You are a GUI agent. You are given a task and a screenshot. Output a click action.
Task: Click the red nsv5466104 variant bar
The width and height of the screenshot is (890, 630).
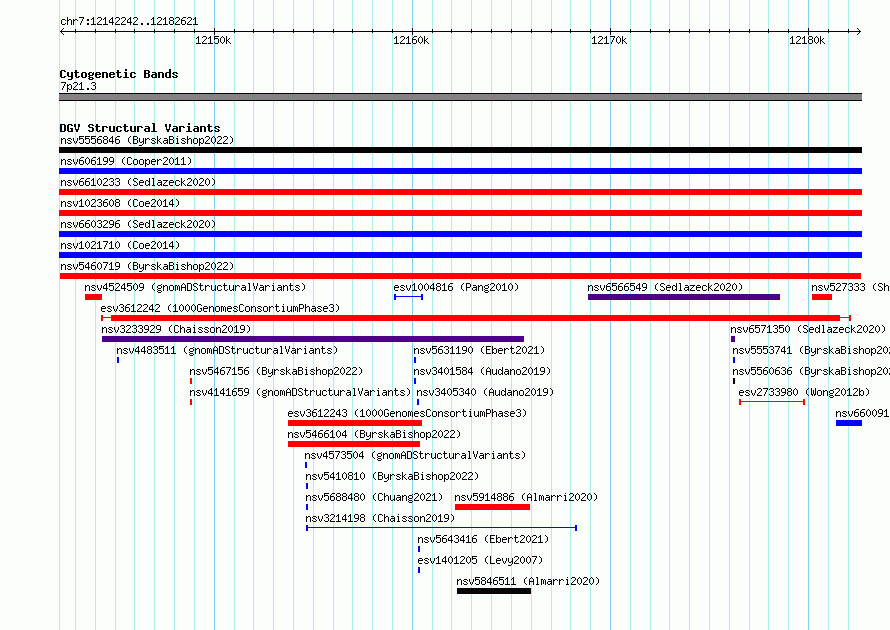tap(354, 444)
